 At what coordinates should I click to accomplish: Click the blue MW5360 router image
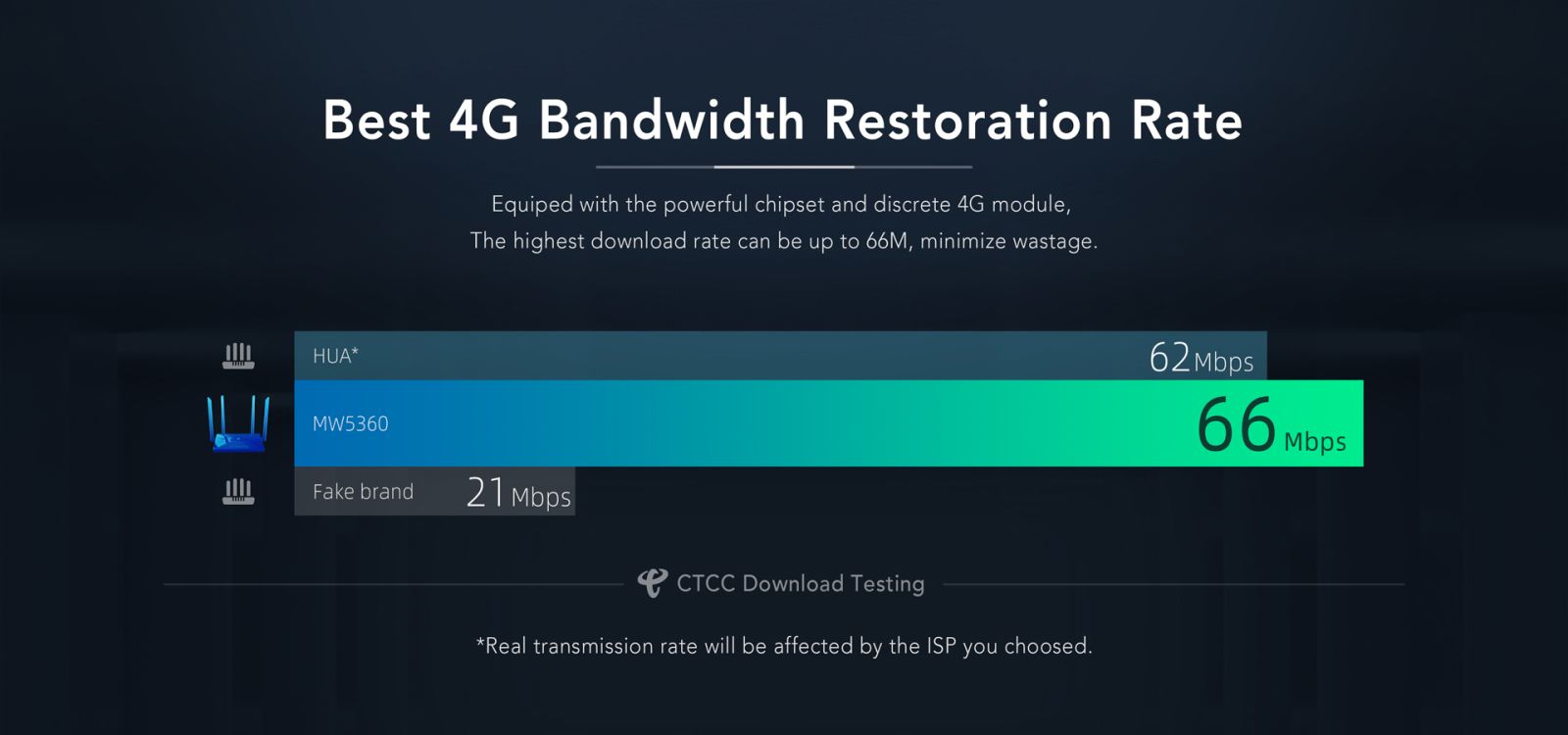point(238,423)
